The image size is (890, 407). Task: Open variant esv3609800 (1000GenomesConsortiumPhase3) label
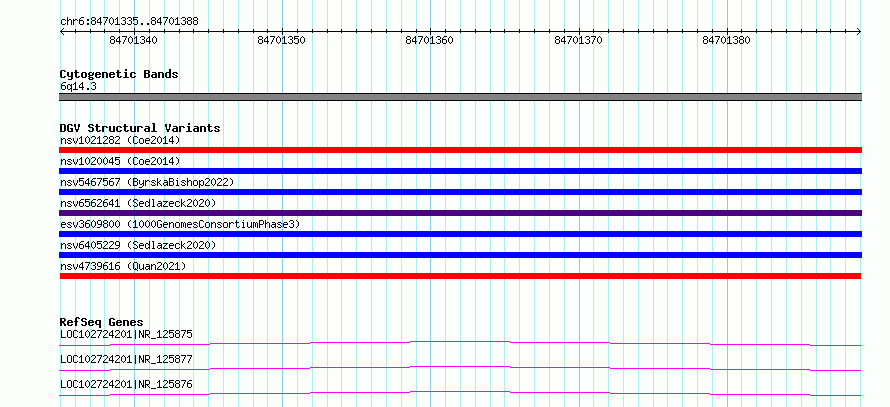(180, 224)
